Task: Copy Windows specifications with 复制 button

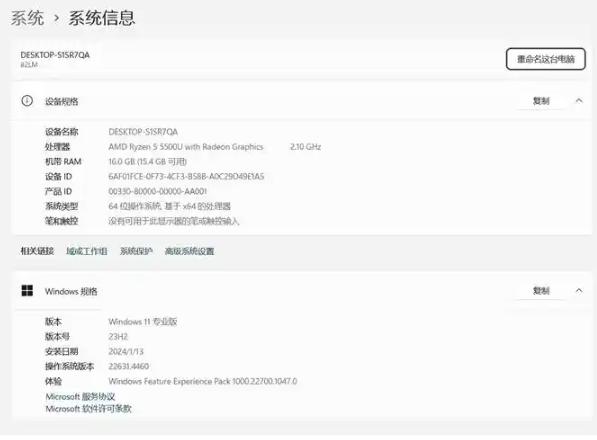Action: (x=541, y=291)
